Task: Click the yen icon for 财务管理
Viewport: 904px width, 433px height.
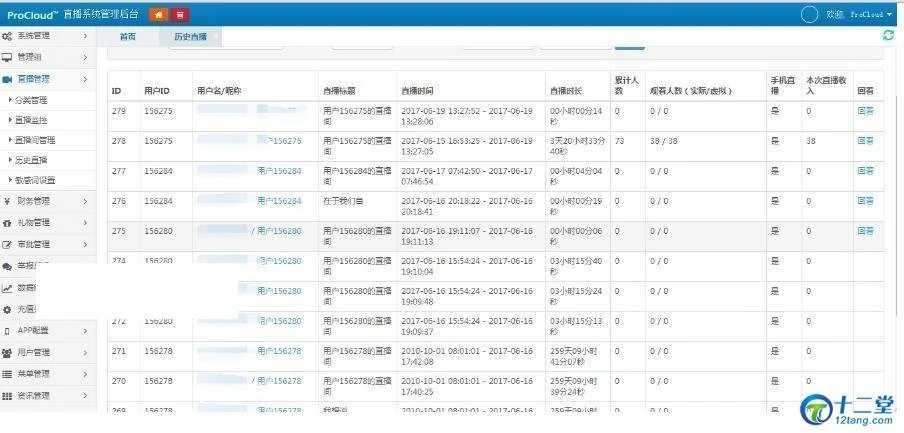Action: point(7,201)
